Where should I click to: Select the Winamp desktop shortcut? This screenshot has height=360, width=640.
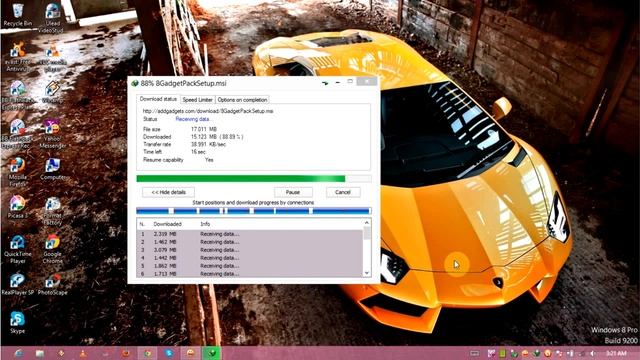52,92
